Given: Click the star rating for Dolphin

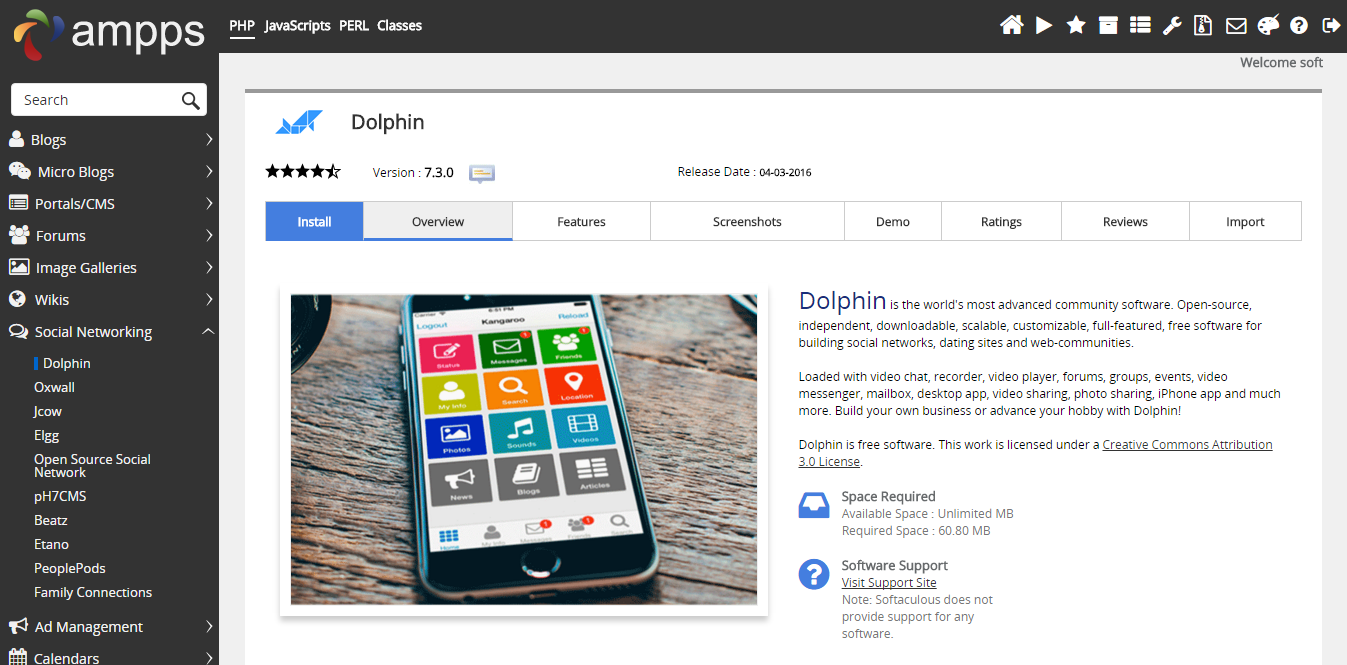Looking at the screenshot, I should (303, 171).
